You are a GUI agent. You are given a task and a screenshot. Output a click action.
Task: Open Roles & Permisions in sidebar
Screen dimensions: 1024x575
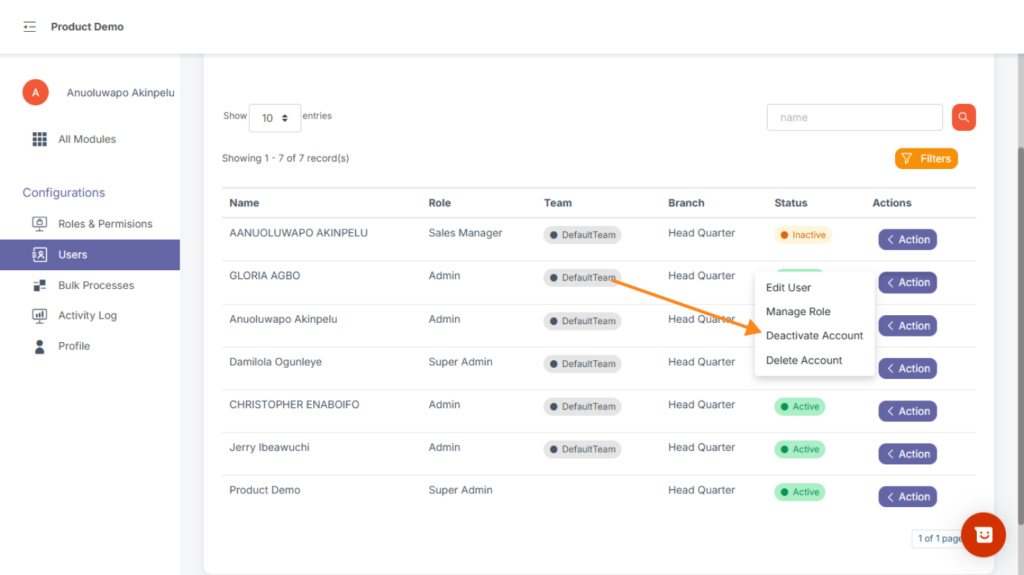coord(104,224)
